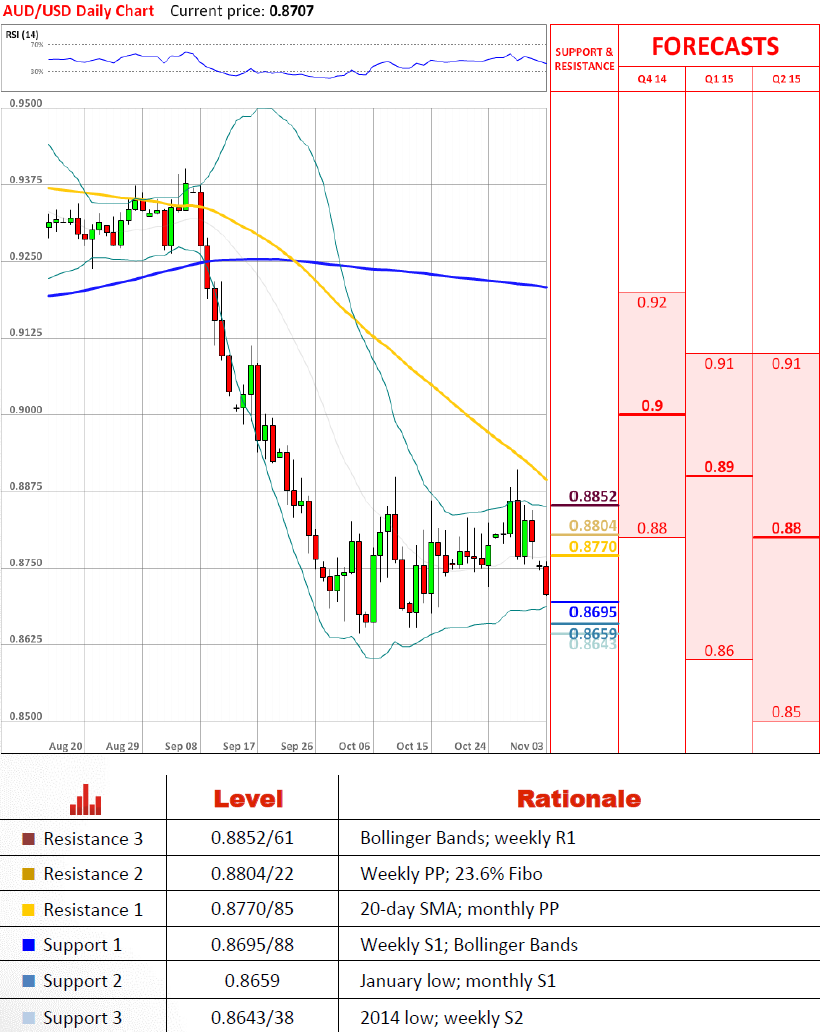Click the Aug 20 date axis label
Image resolution: width=820 pixels, height=1032 pixels.
[x=66, y=746]
